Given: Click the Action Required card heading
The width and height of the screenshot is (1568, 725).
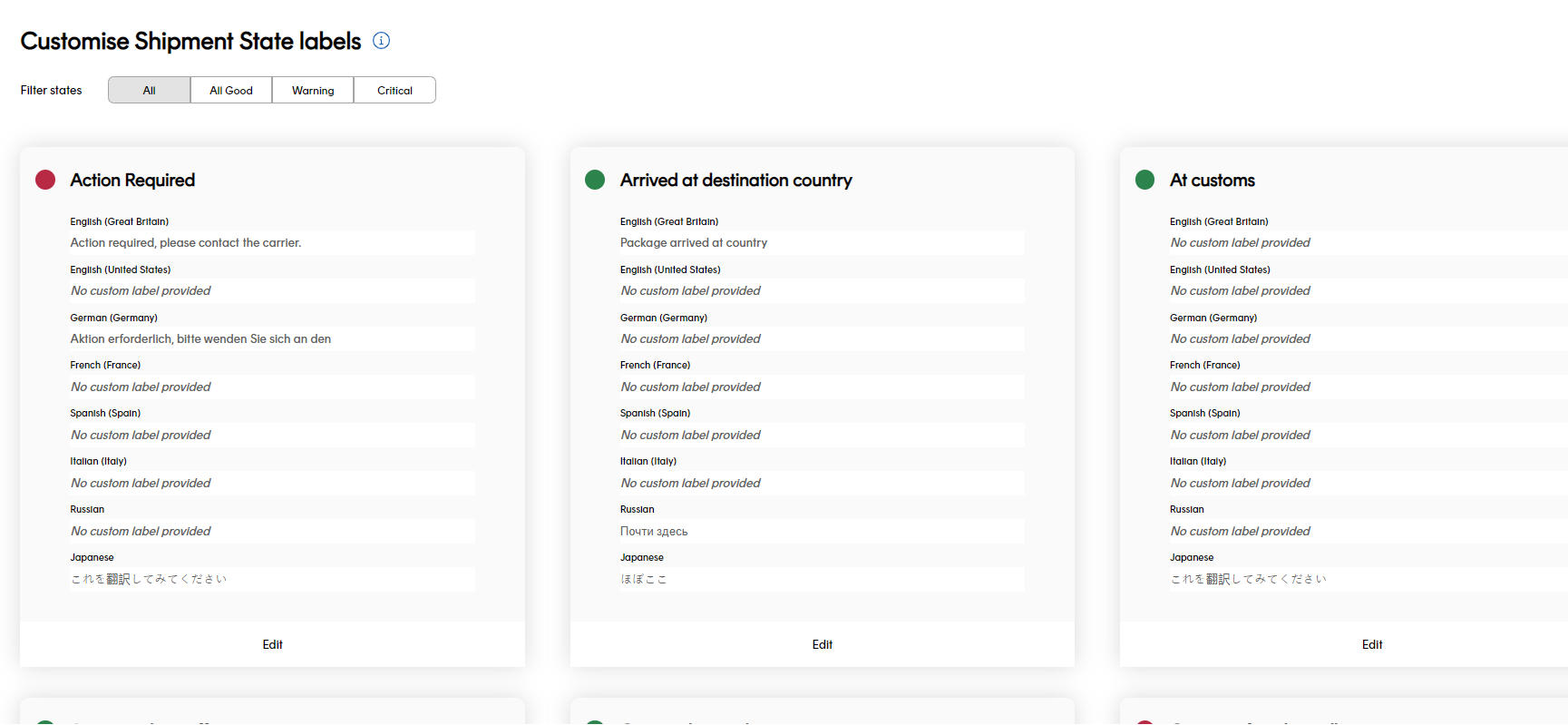Looking at the screenshot, I should click(x=132, y=181).
